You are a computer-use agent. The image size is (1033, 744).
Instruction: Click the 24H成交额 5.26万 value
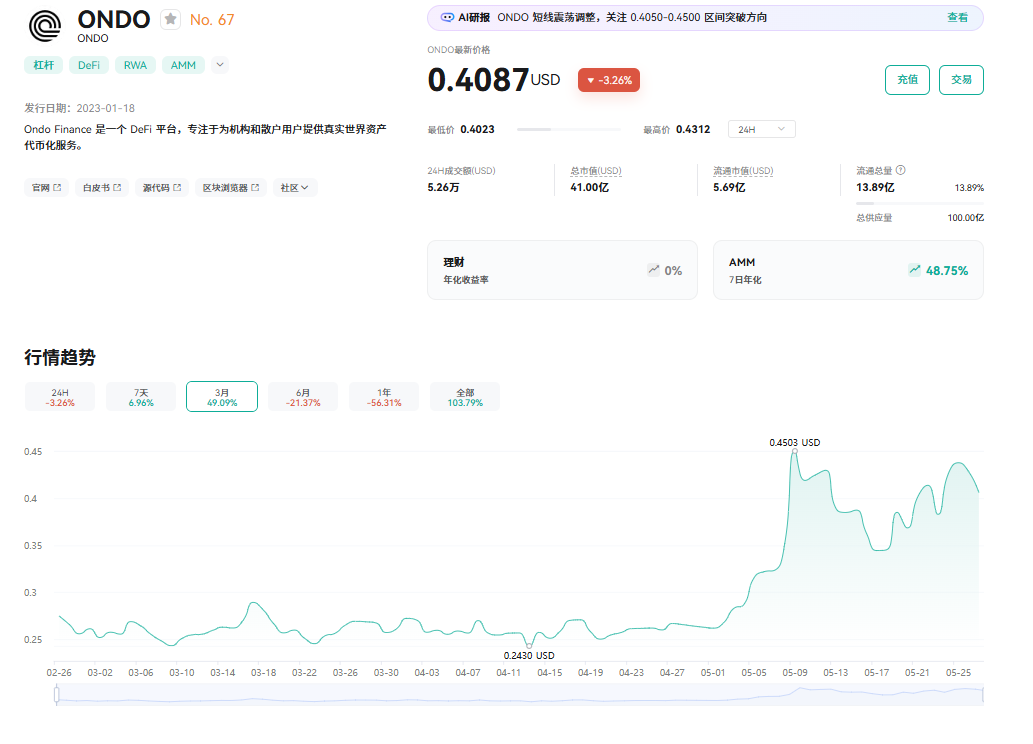click(443, 187)
